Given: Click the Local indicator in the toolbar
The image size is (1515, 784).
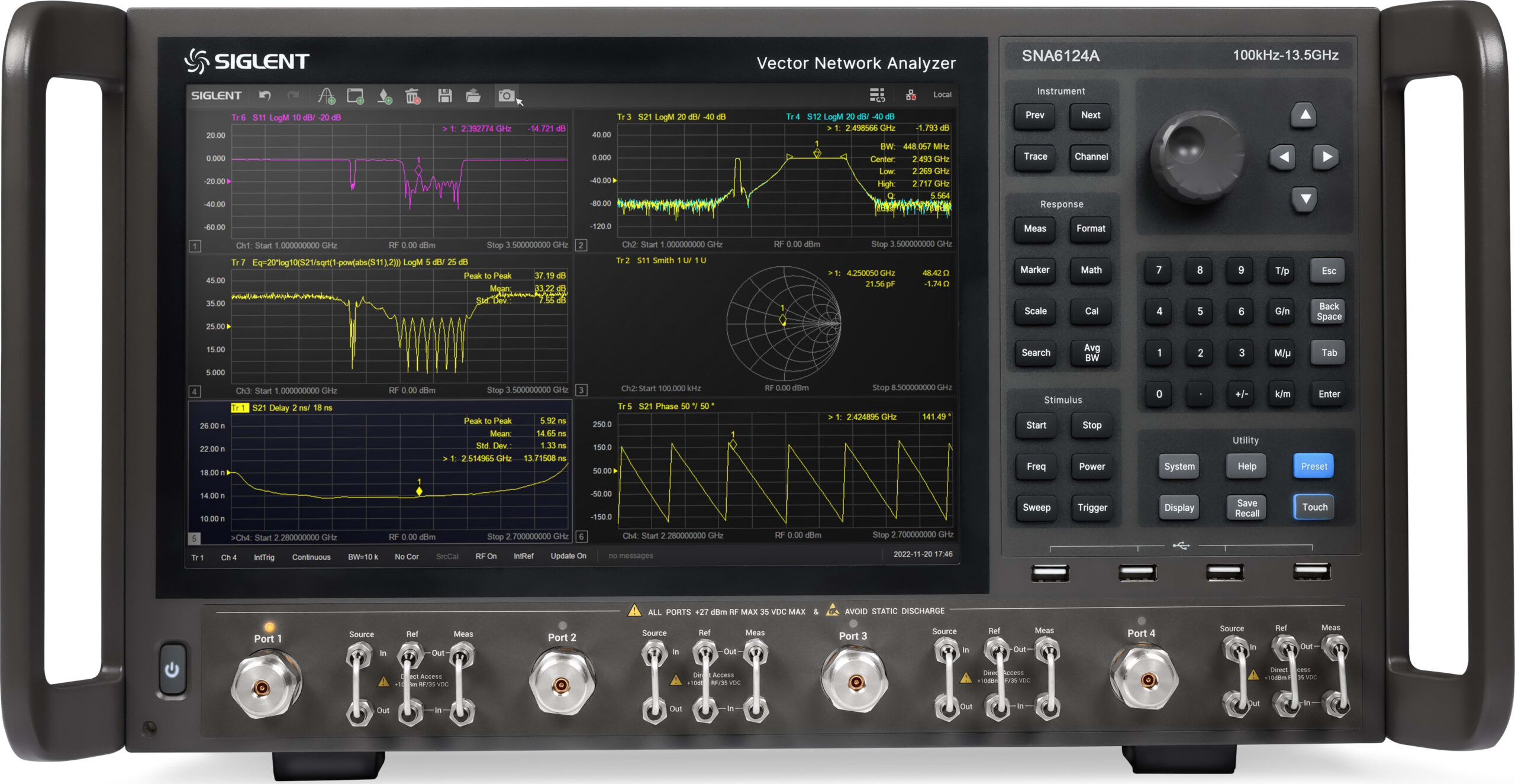Looking at the screenshot, I should click(x=942, y=95).
